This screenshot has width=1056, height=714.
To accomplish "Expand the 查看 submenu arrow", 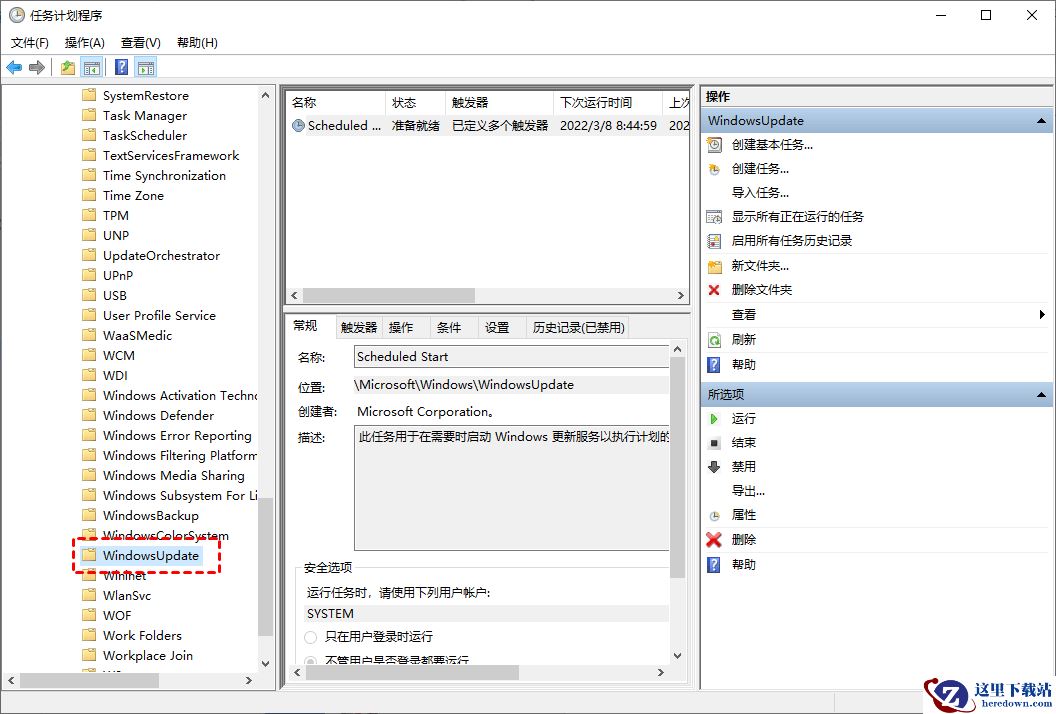I will [x=1042, y=315].
